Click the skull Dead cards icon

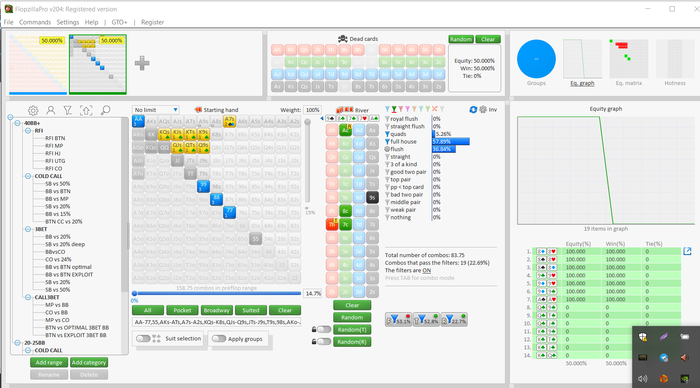(343, 39)
